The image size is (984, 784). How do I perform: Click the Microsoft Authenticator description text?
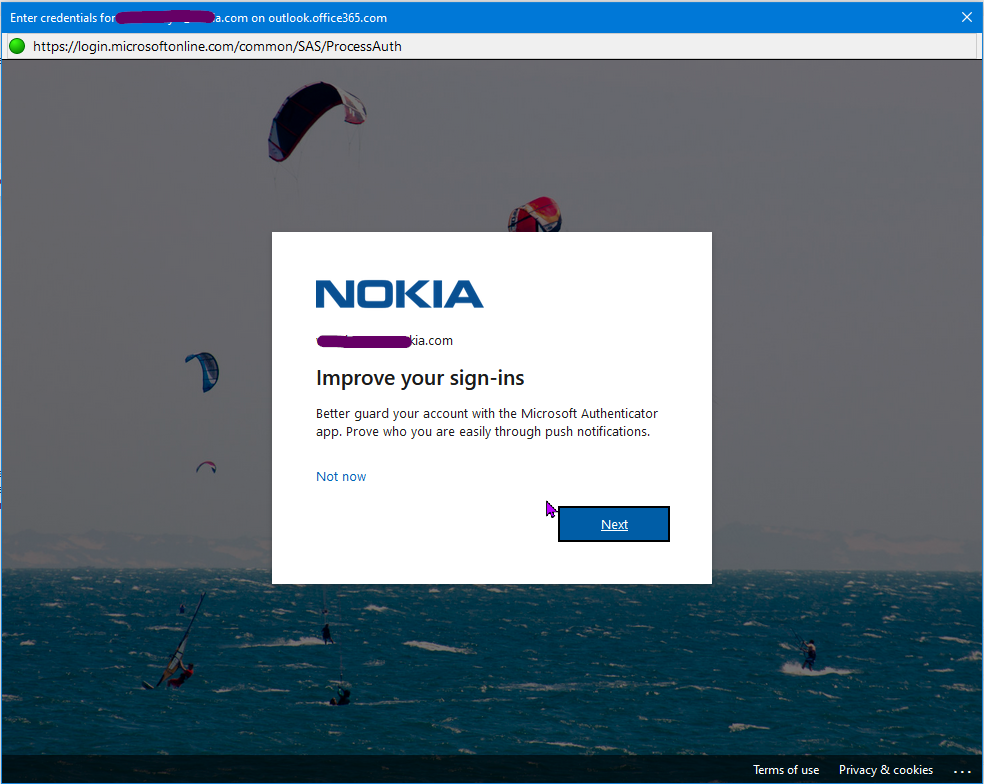click(x=486, y=422)
